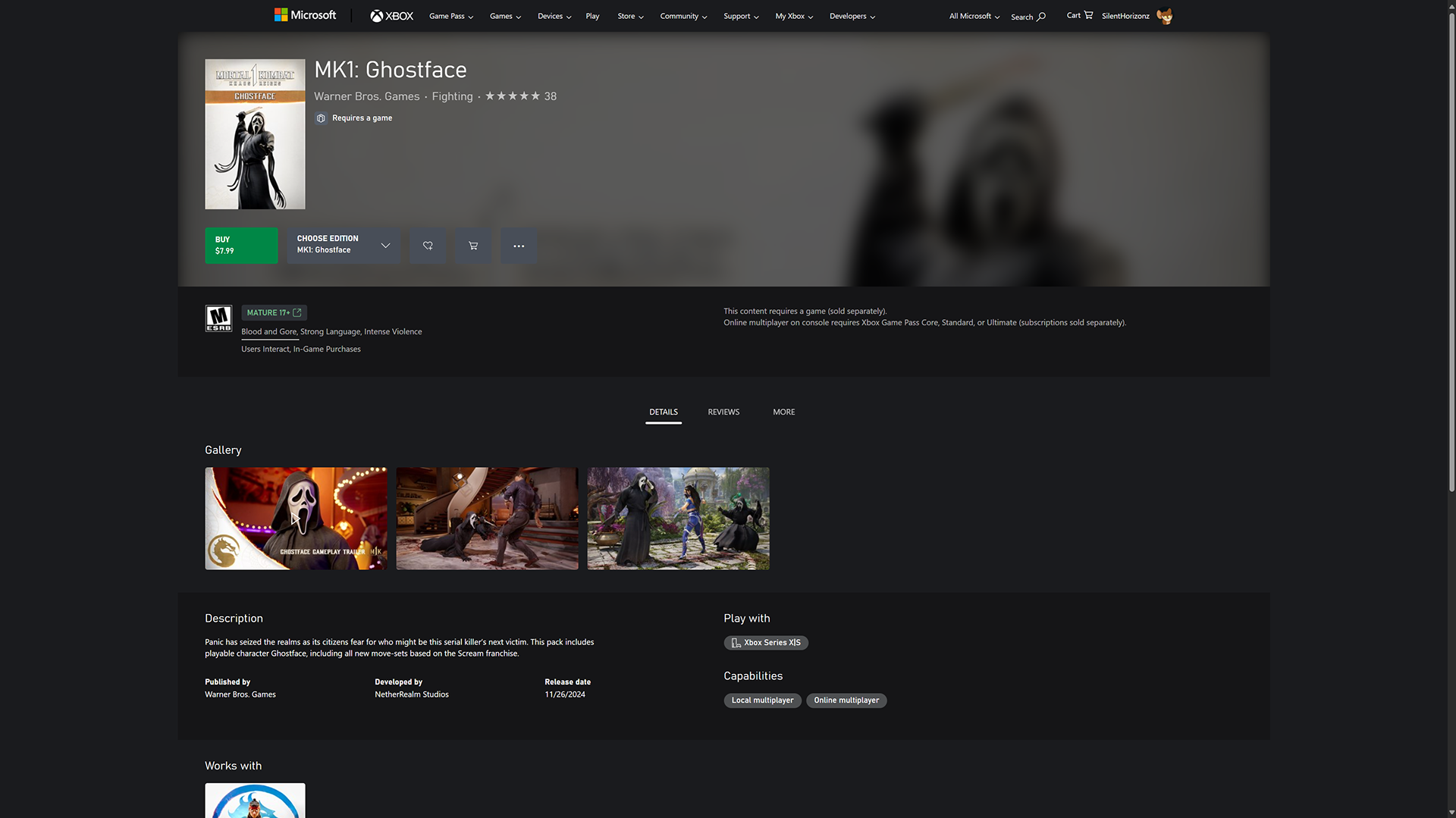Open the Play menu item

[x=592, y=16]
